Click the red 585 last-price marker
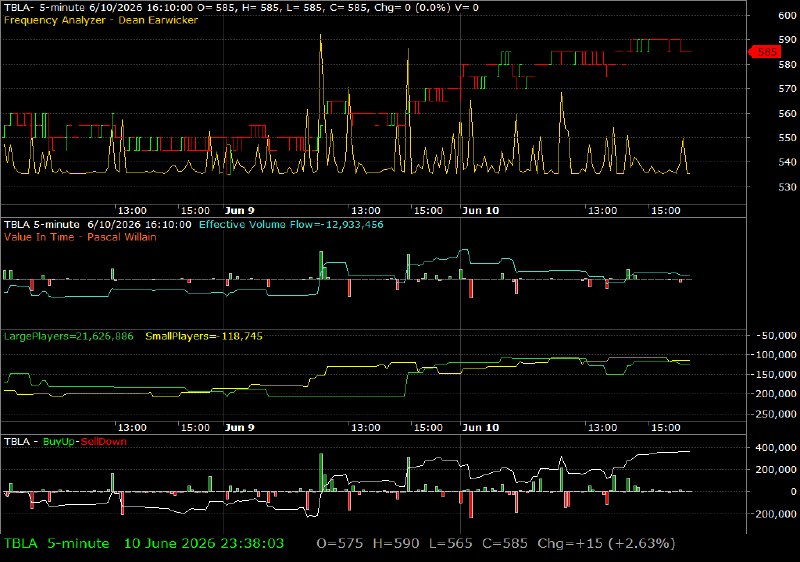800x562 pixels. coord(764,52)
